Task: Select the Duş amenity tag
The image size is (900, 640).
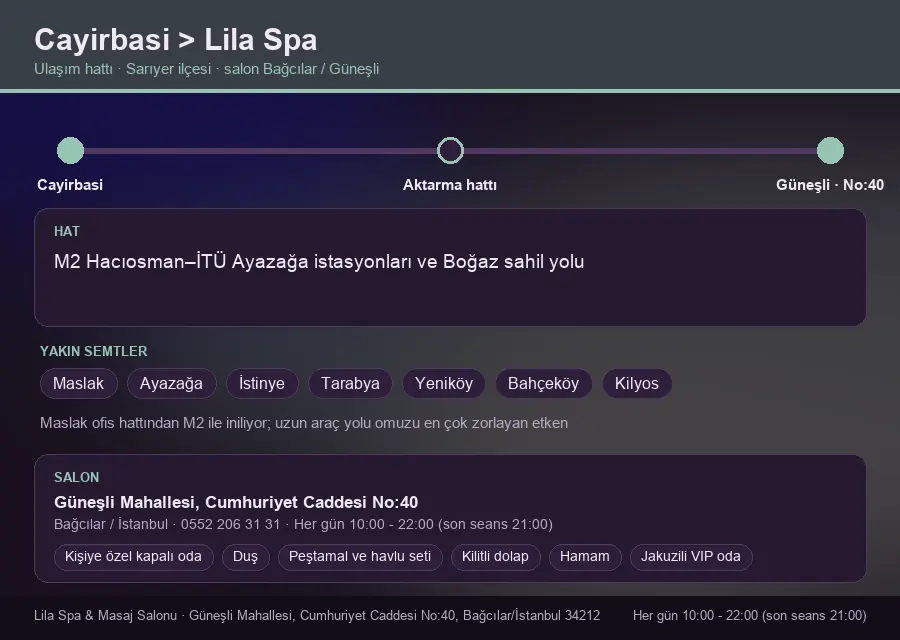Action: tap(245, 557)
